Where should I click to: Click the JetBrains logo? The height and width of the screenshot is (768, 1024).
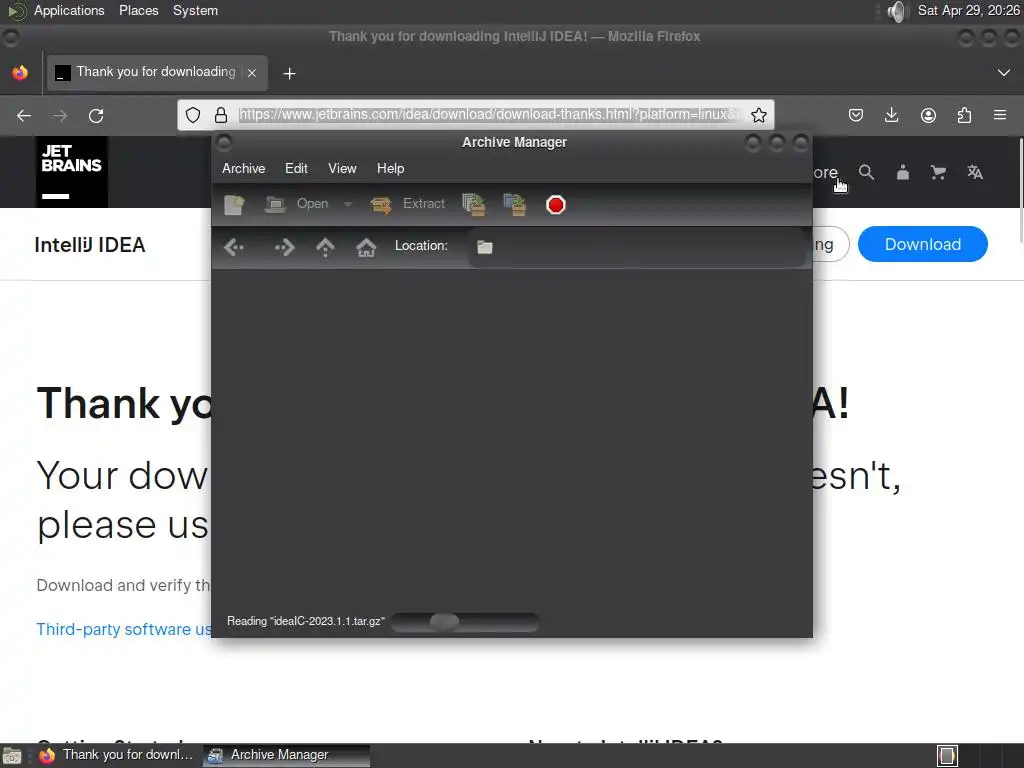tap(72, 172)
